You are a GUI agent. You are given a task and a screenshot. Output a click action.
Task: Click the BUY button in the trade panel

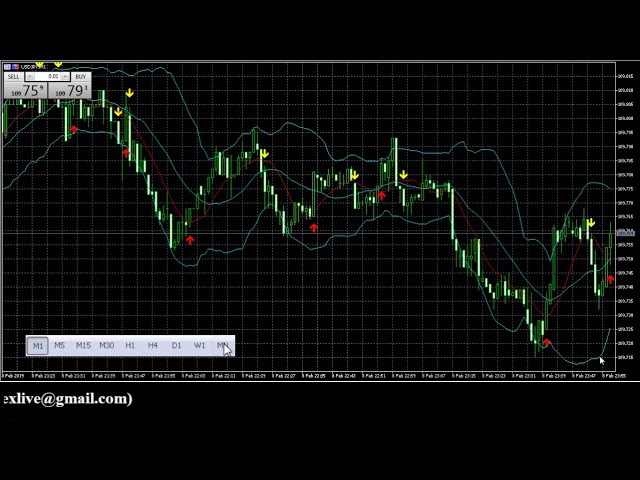(80, 77)
